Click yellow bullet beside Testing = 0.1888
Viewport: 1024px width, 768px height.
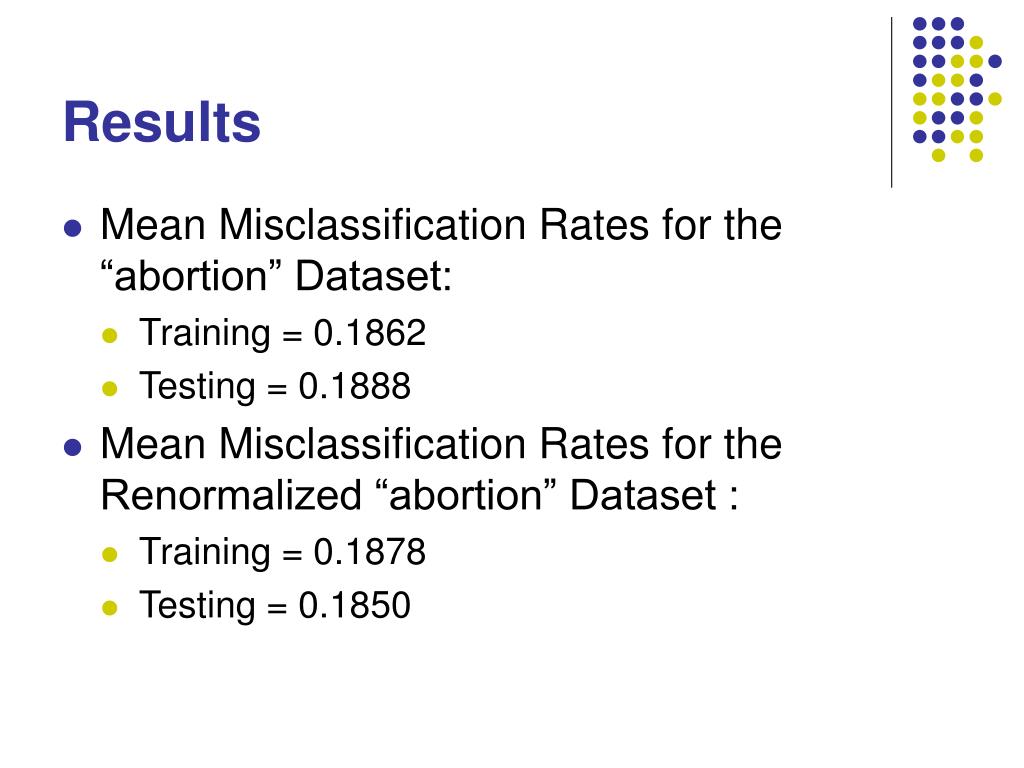tap(110, 389)
